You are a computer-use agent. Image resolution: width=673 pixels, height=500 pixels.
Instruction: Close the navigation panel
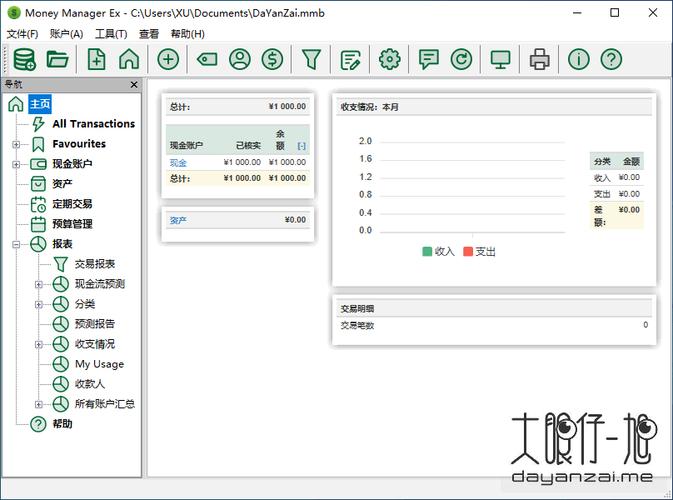coord(134,85)
